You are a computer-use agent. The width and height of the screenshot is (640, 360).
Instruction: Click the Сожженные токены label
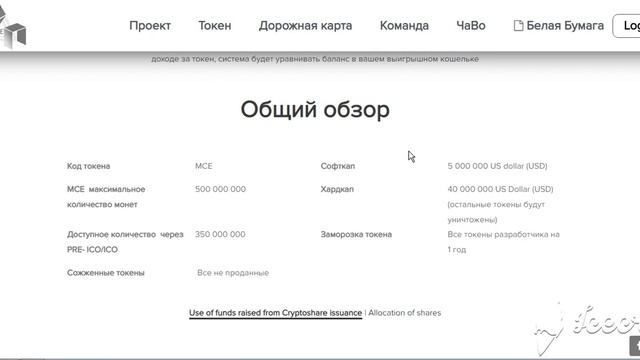(106, 273)
